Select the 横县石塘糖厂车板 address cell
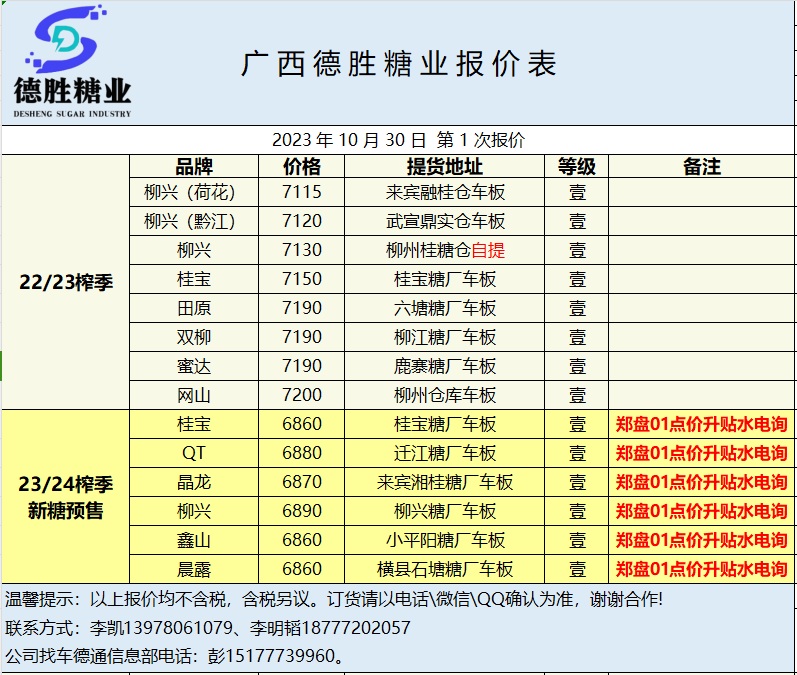 pyautogui.click(x=445, y=569)
